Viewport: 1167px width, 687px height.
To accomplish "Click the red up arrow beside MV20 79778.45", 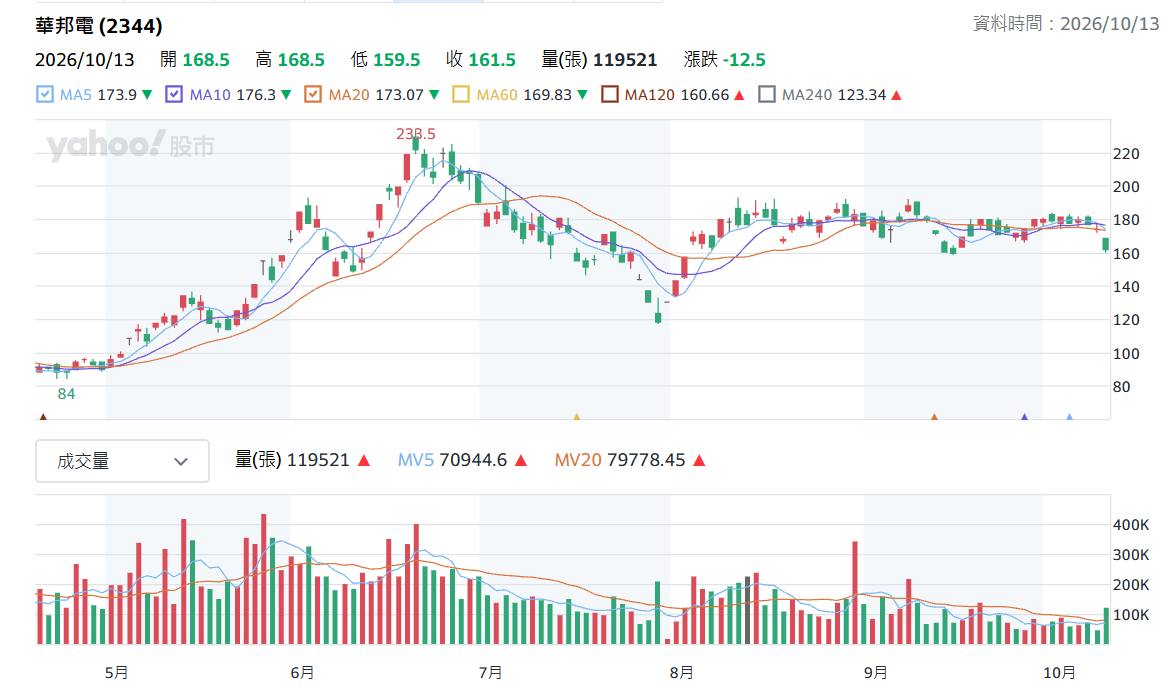I will [x=699, y=461].
